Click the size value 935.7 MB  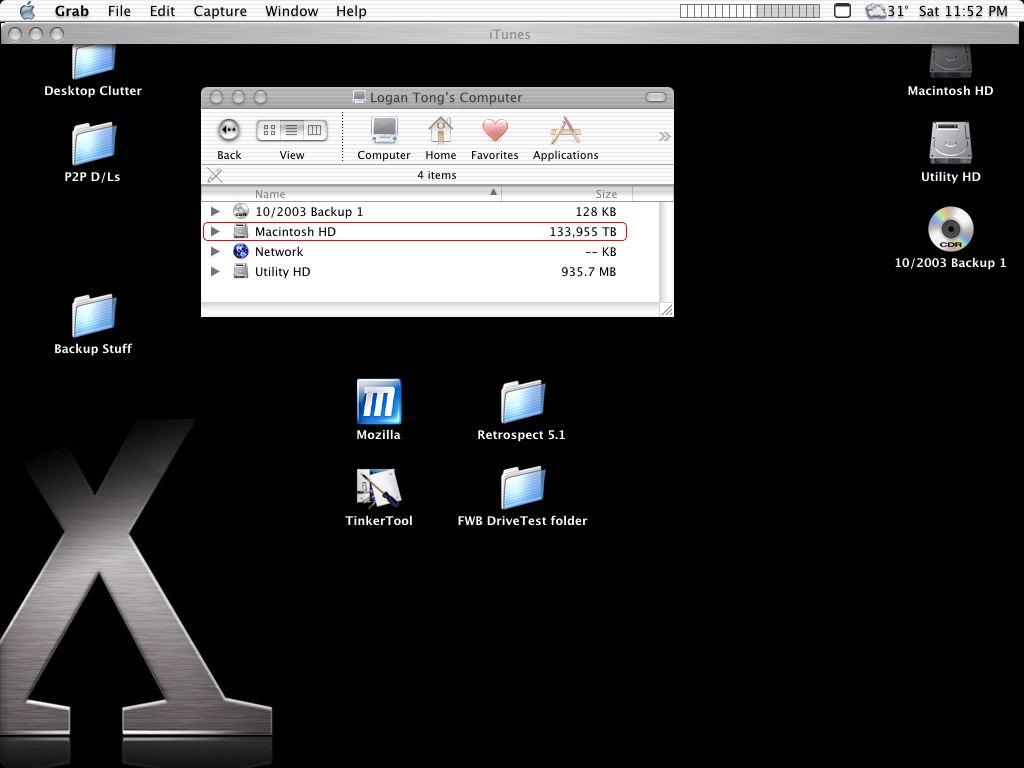click(588, 272)
